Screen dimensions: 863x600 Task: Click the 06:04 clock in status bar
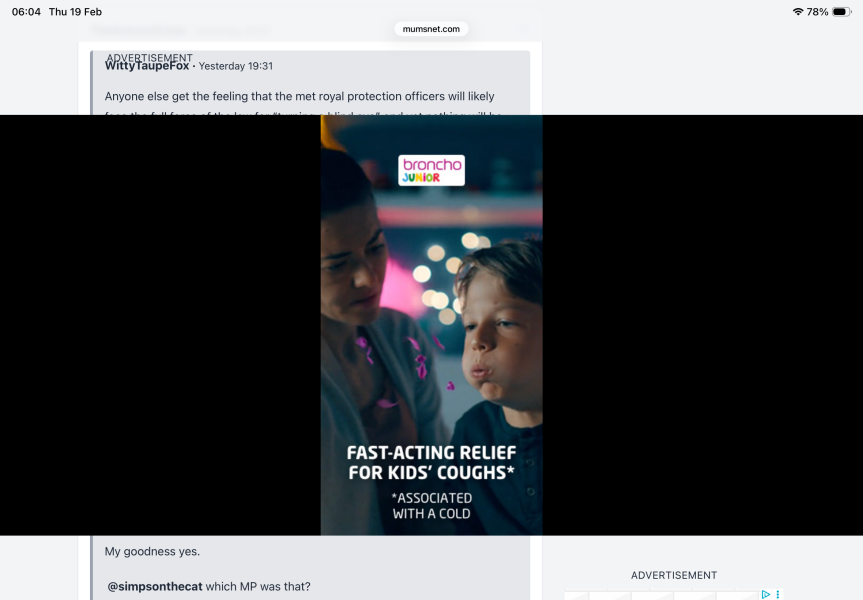tap(26, 12)
